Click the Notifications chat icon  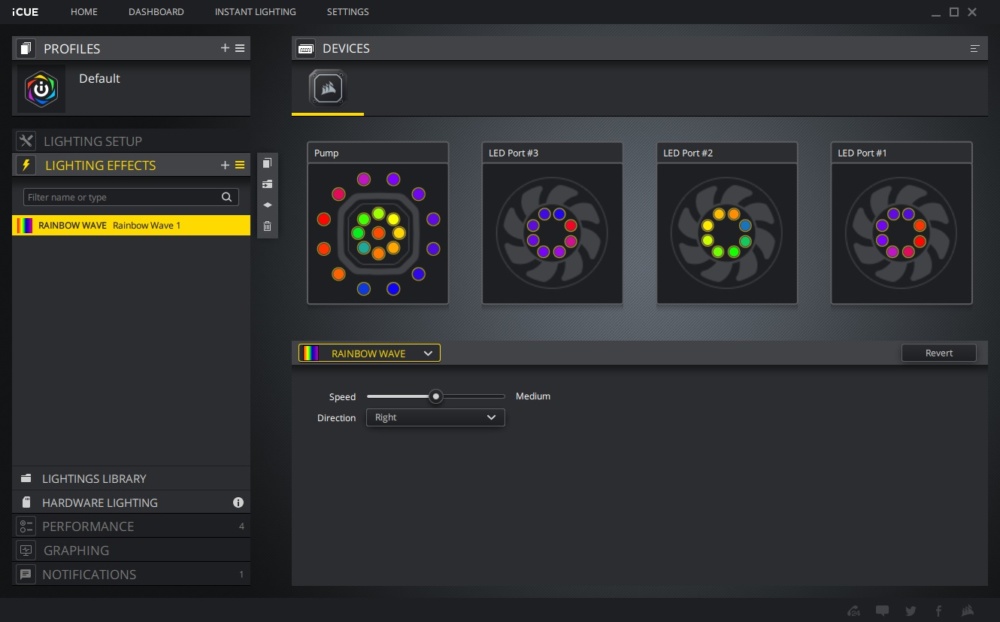(26, 574)
